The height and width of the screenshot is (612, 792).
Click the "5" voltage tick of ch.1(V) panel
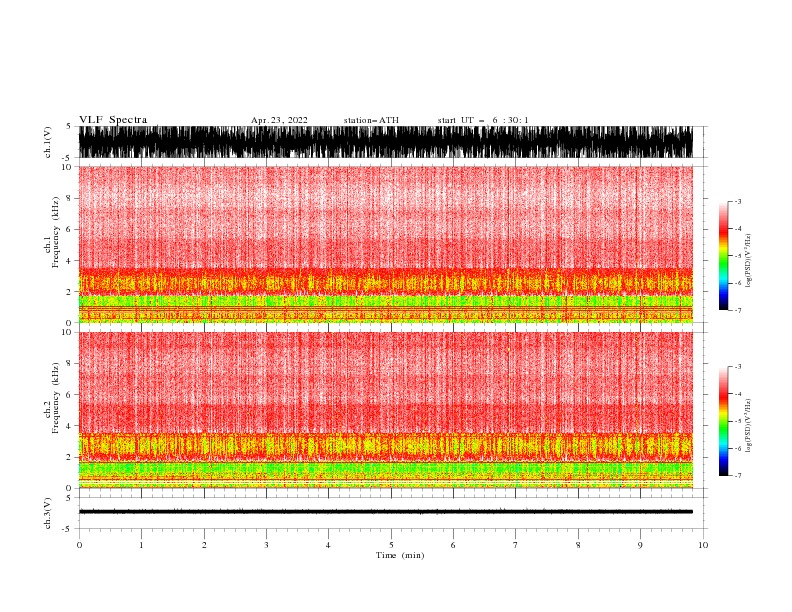(69, 127)
